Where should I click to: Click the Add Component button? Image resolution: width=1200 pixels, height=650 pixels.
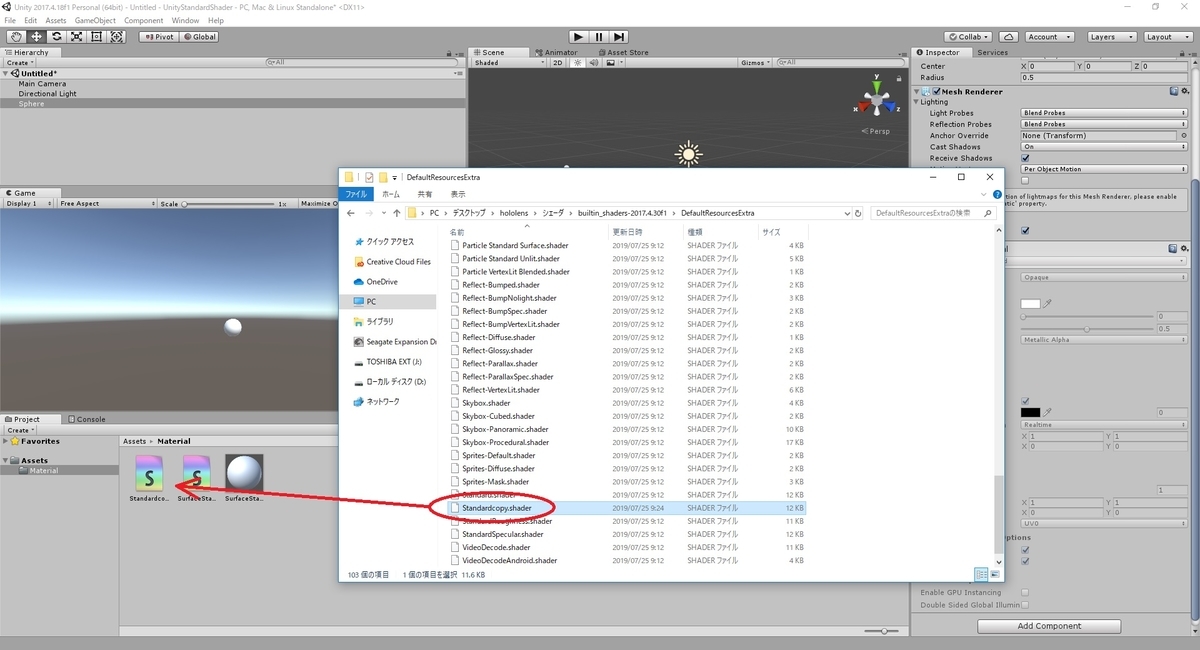pyautogui.click(x=1049, y=626)
